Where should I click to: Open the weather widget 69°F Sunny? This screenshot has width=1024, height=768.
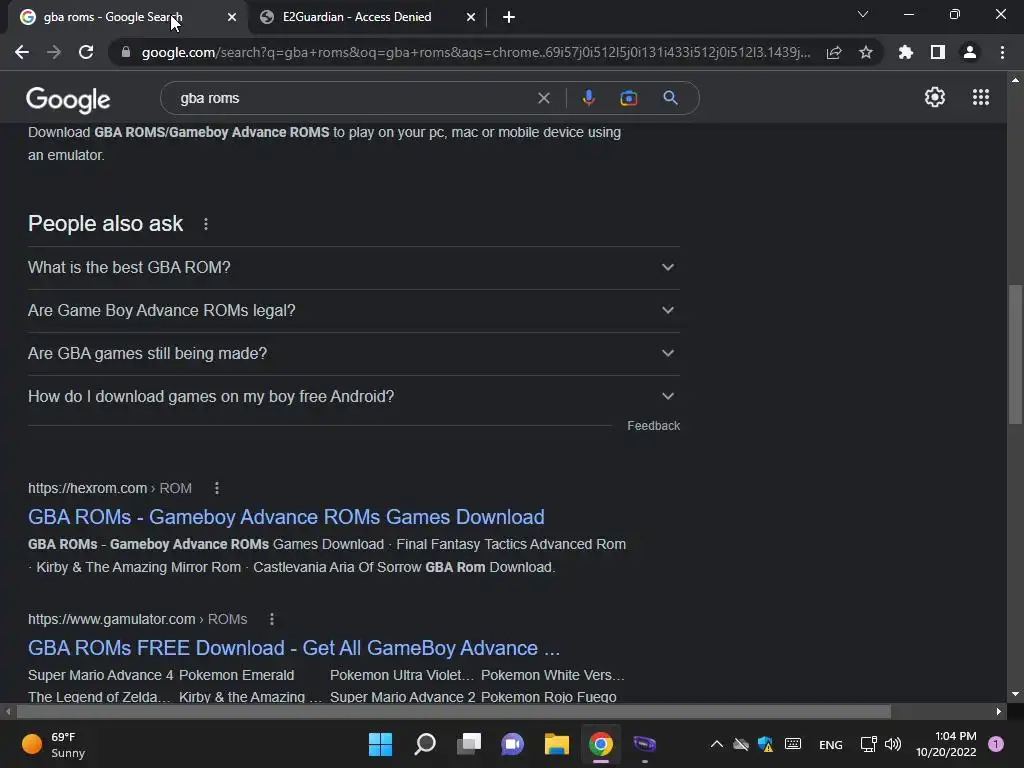(55, 744)
